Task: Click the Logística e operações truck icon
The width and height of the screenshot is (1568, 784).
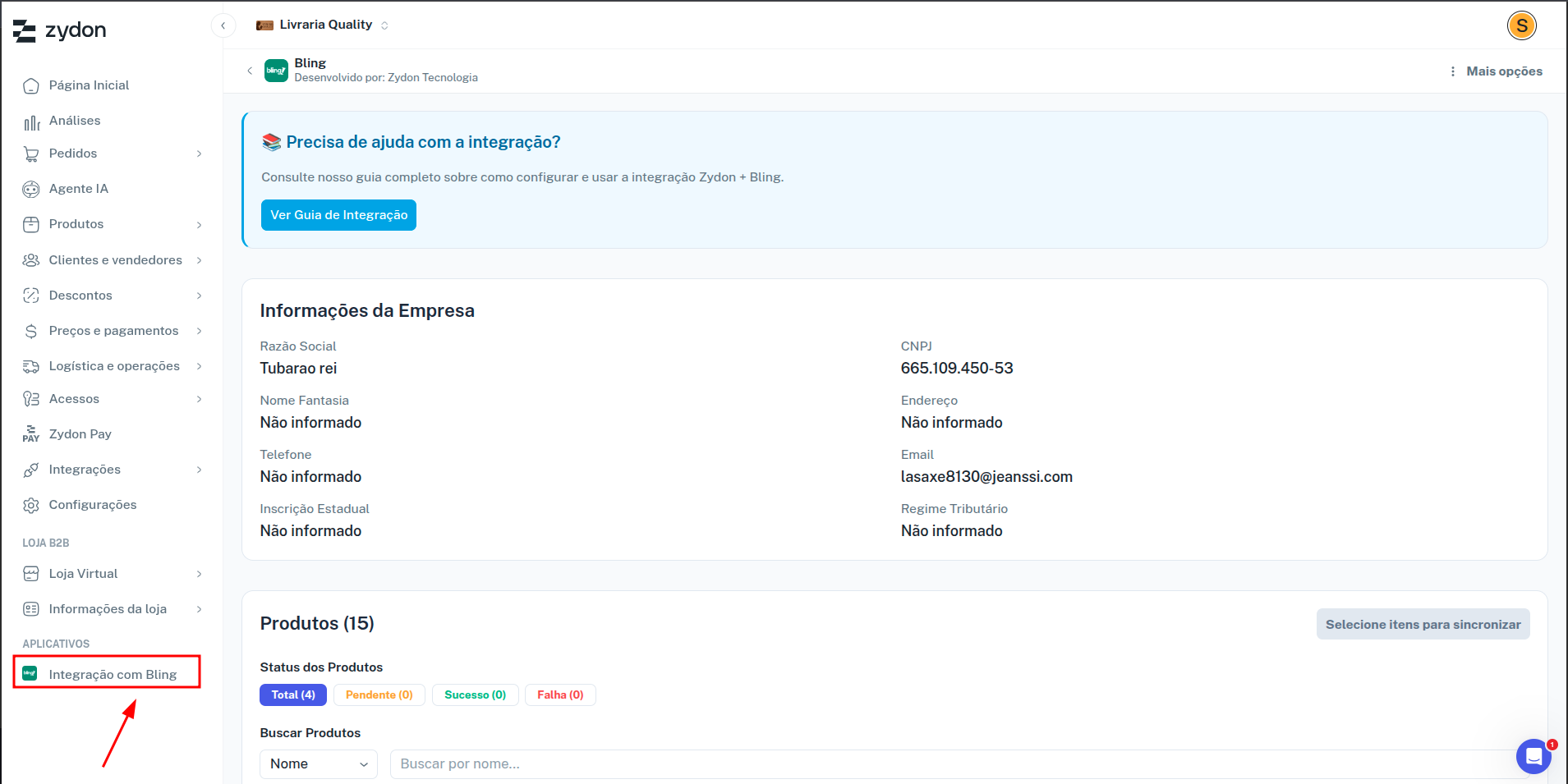Action: click(31, 366)
